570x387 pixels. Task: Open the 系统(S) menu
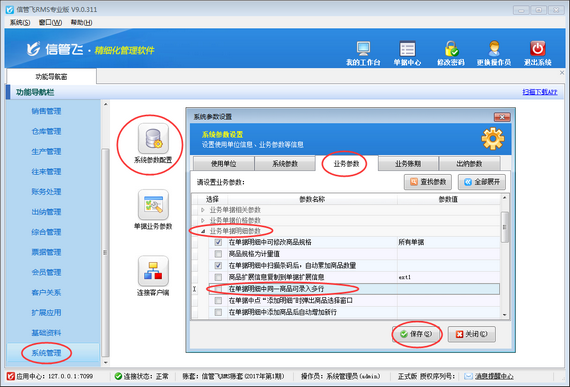(20, 23)
